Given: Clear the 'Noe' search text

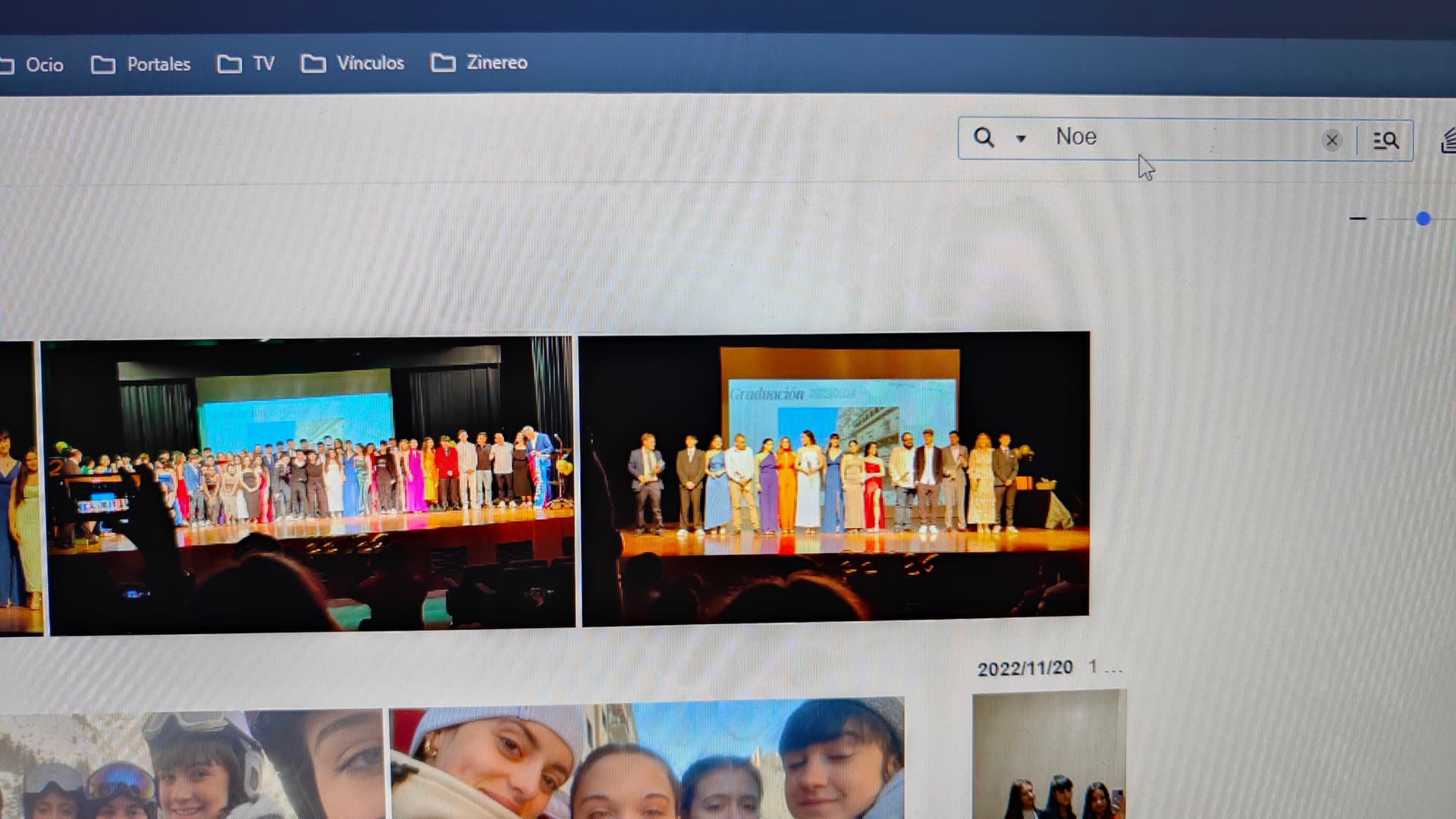Looking at the screenshot, I should coord(1331,140).
